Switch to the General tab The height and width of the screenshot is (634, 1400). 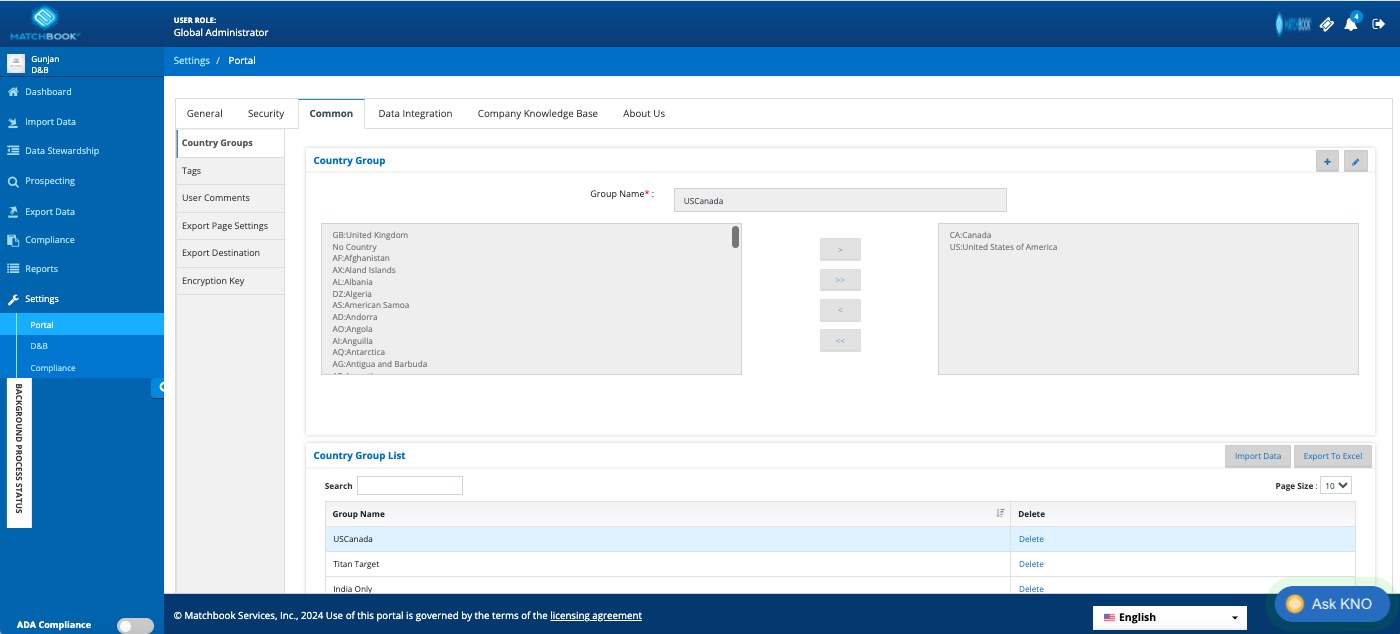[205, 114]
